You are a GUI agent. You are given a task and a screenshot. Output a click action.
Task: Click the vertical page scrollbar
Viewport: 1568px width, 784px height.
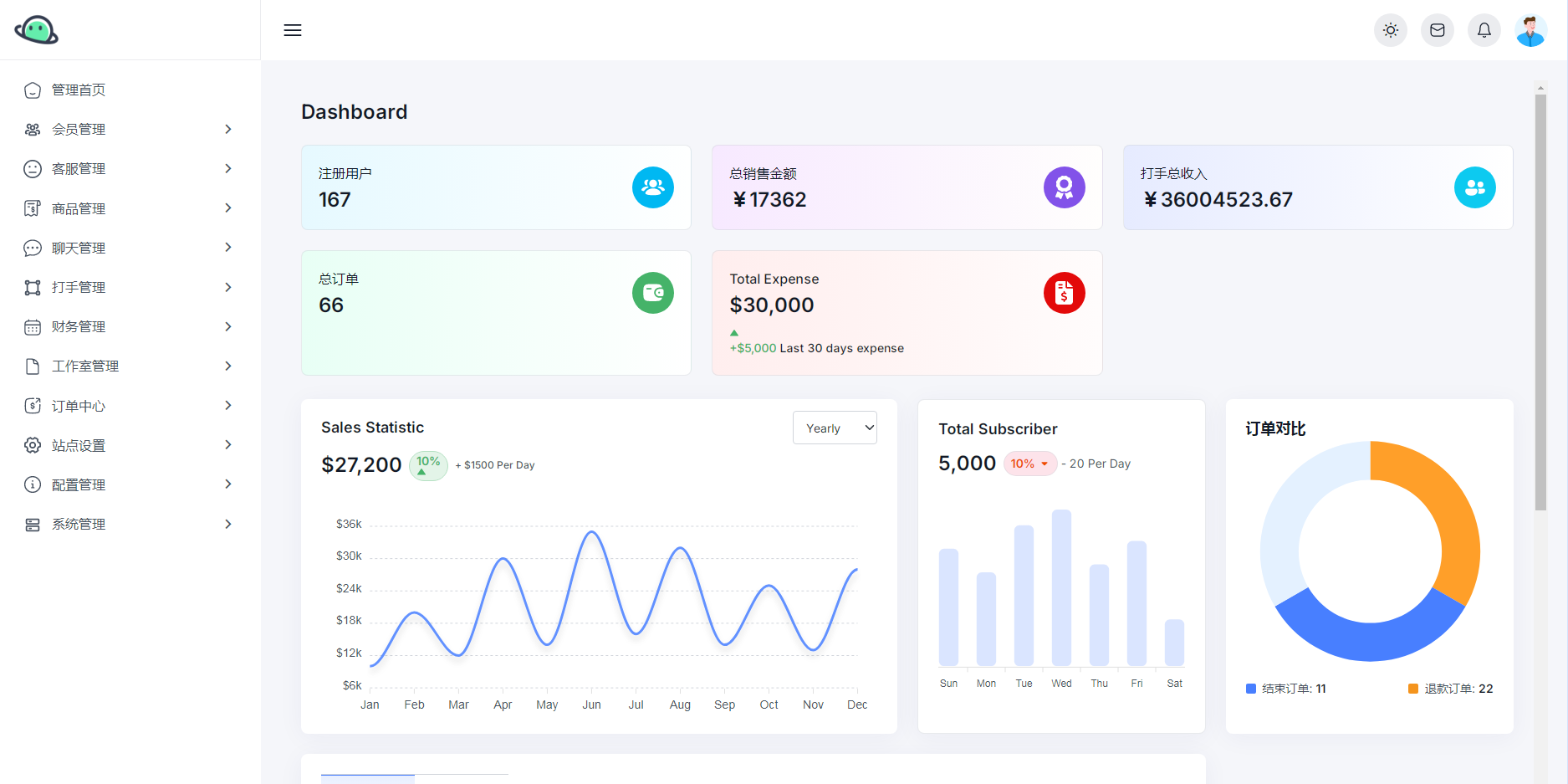1540,301
